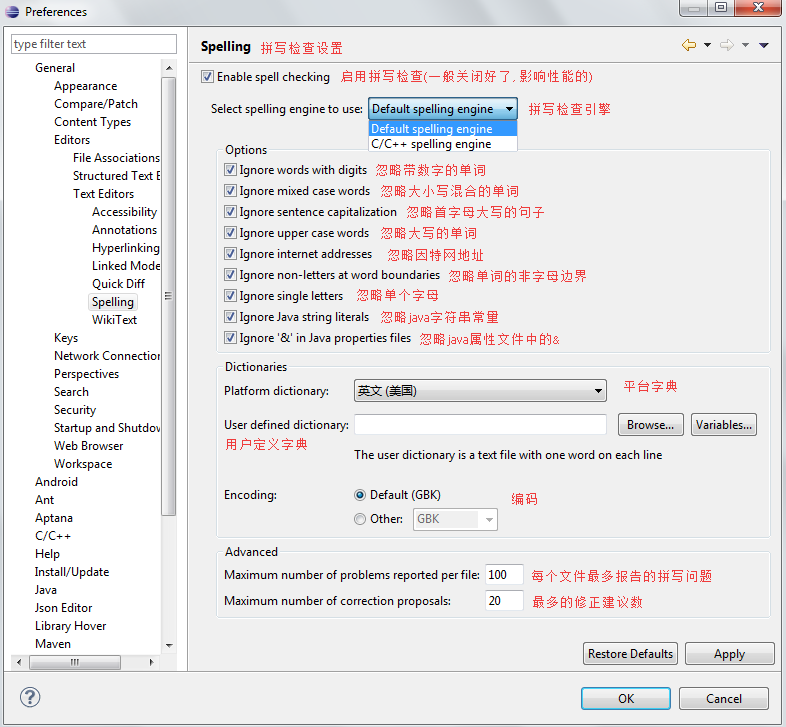This screenshot has height=727, width=786.
Task: Toggle Ignore mixed case words
Action: tap(230, 191)
